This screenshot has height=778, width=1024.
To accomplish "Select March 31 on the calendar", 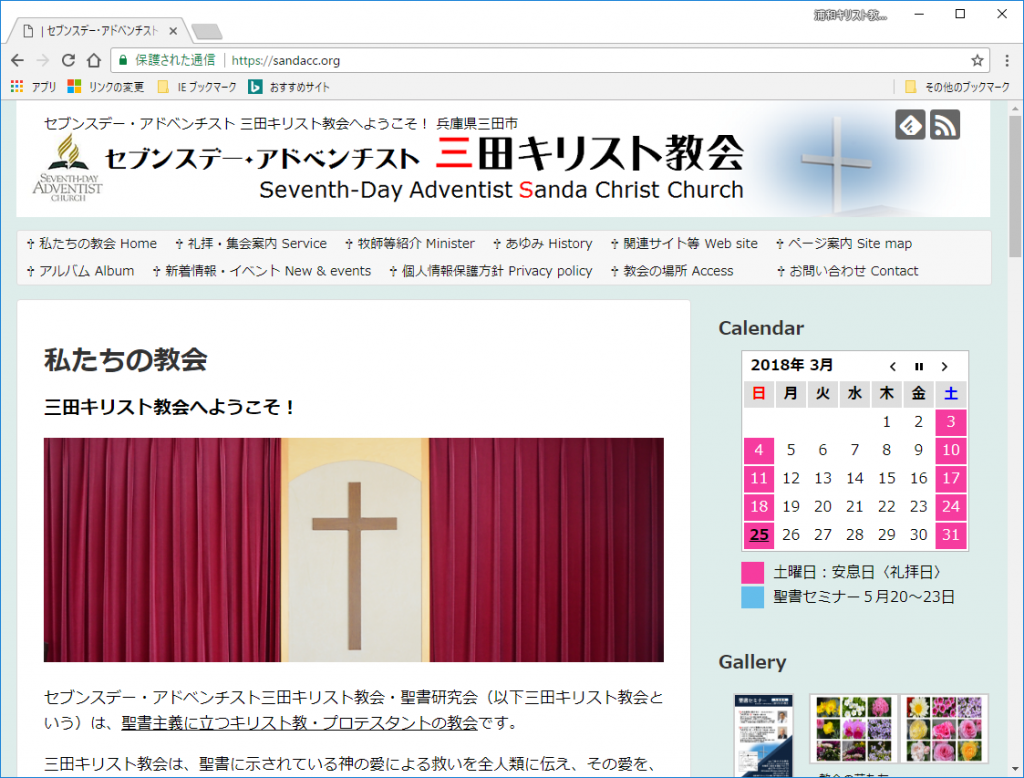I will tap(951, 535).
